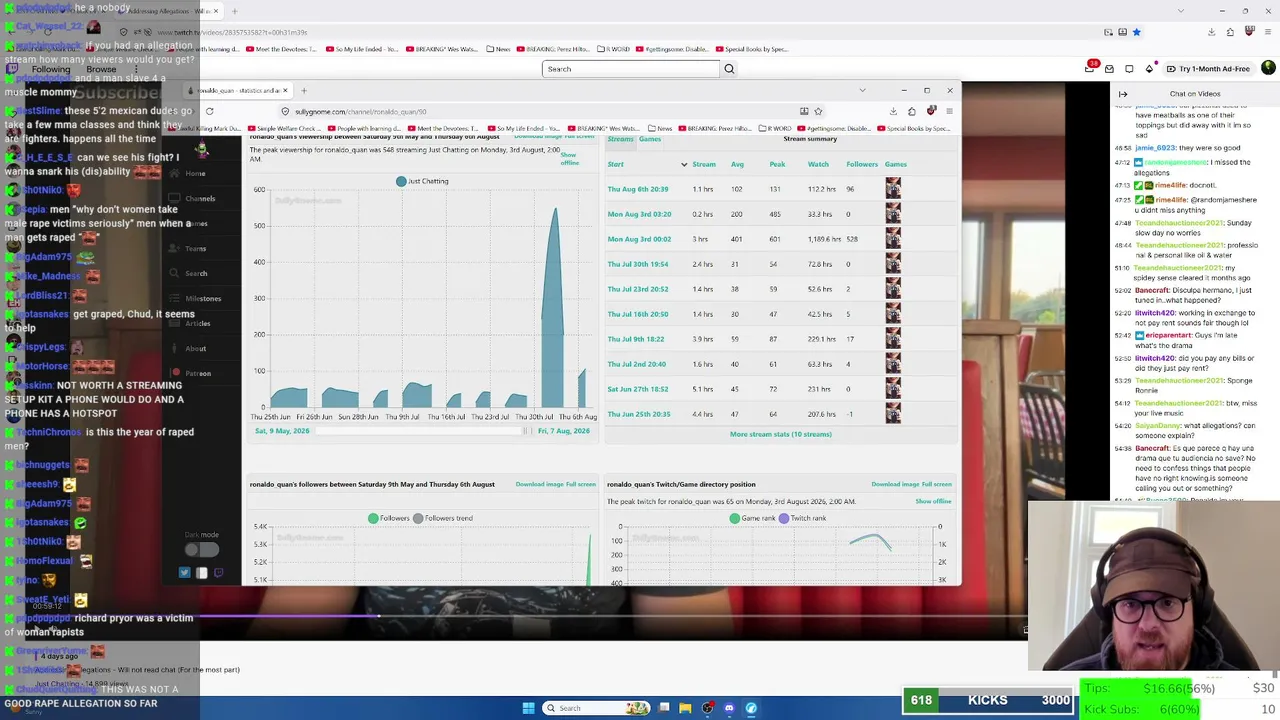Open Search in the SullyGnome sidebar
Viewport: 1280px width, 720px height.
tap(196, 274)
